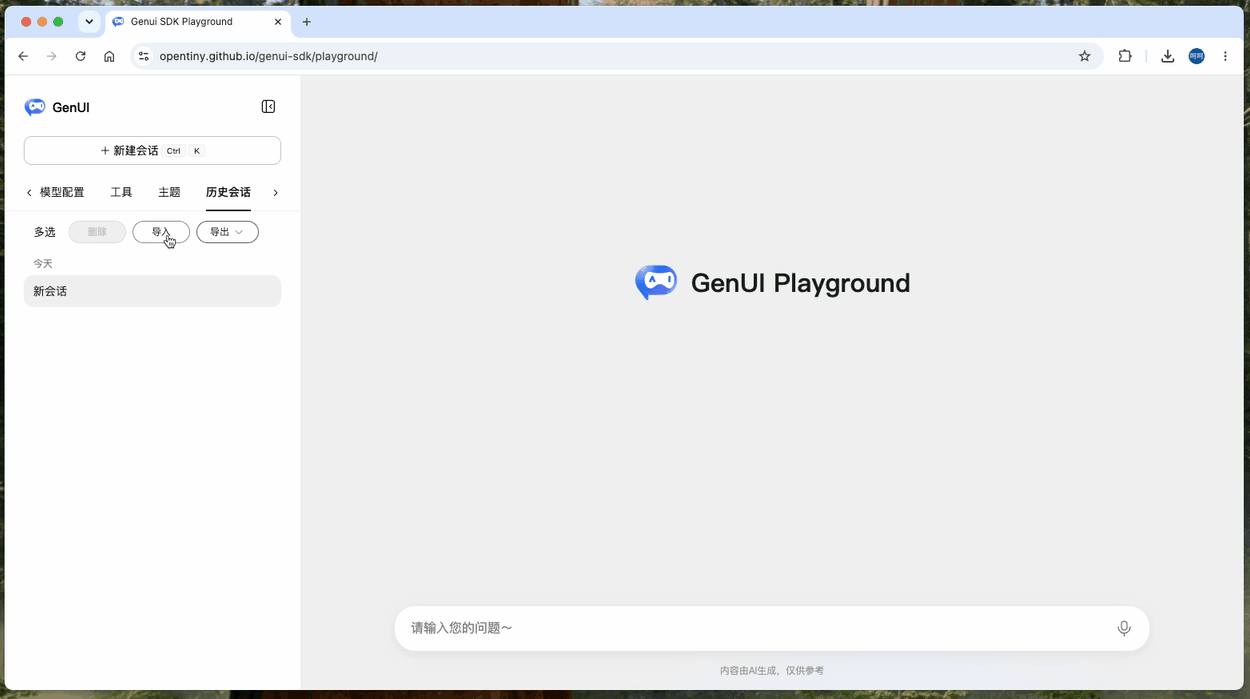This screenshot has width=1250, height=699.
Task: Click the GenUI robot logo in sidebar
Action: point(35,107)
